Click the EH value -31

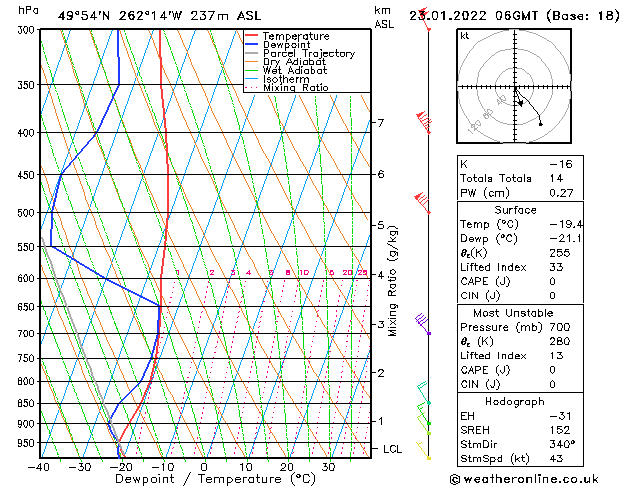(560, 416)
